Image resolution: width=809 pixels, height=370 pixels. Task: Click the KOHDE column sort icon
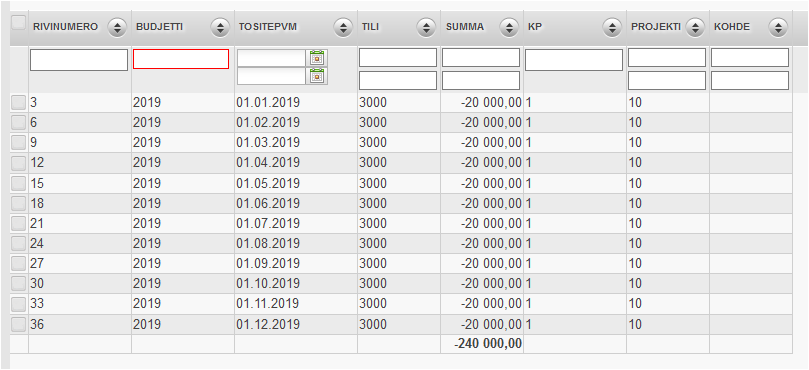[x=778, y=27]
